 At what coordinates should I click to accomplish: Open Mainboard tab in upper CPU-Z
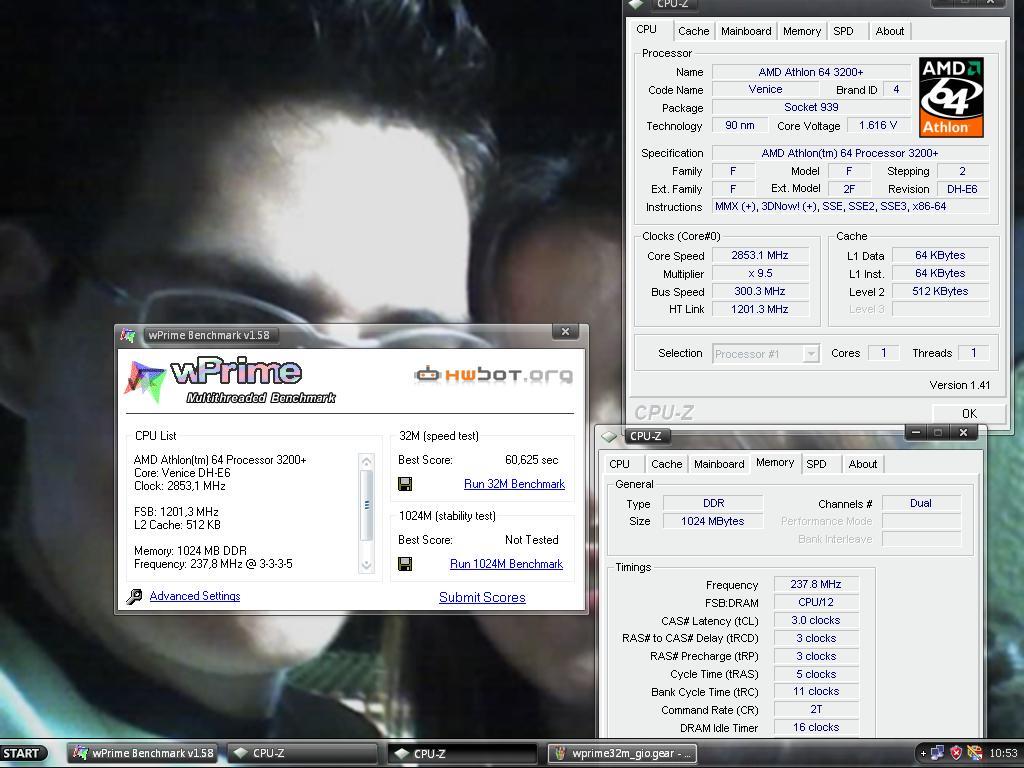click(746, 31)
